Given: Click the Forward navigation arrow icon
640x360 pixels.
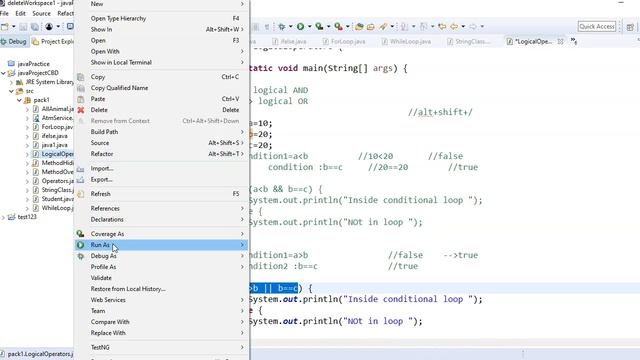Looking at the screenshot, I should tap(473, 27).
